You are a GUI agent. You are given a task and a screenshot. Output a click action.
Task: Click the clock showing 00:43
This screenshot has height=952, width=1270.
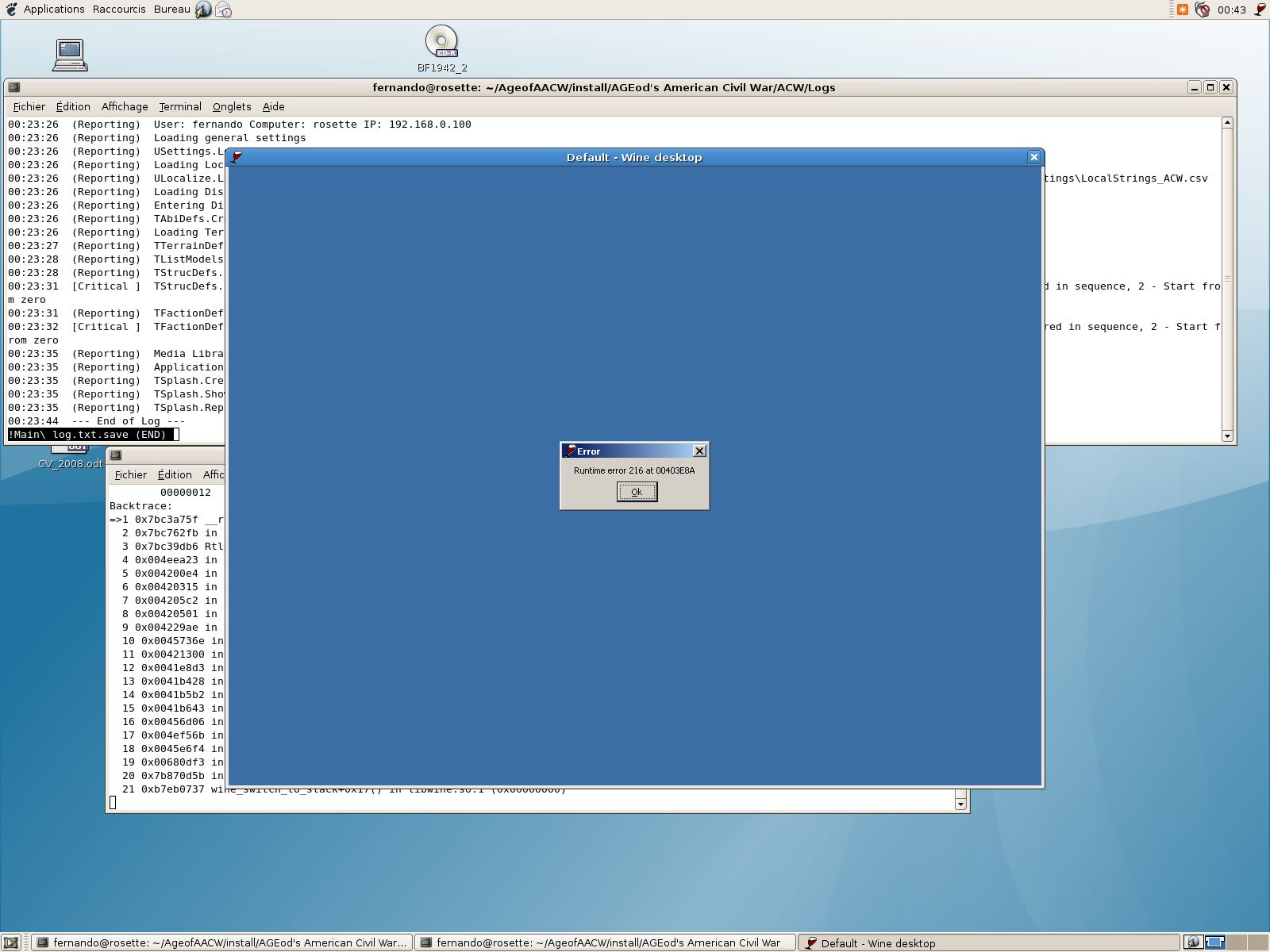[1231, 10]
